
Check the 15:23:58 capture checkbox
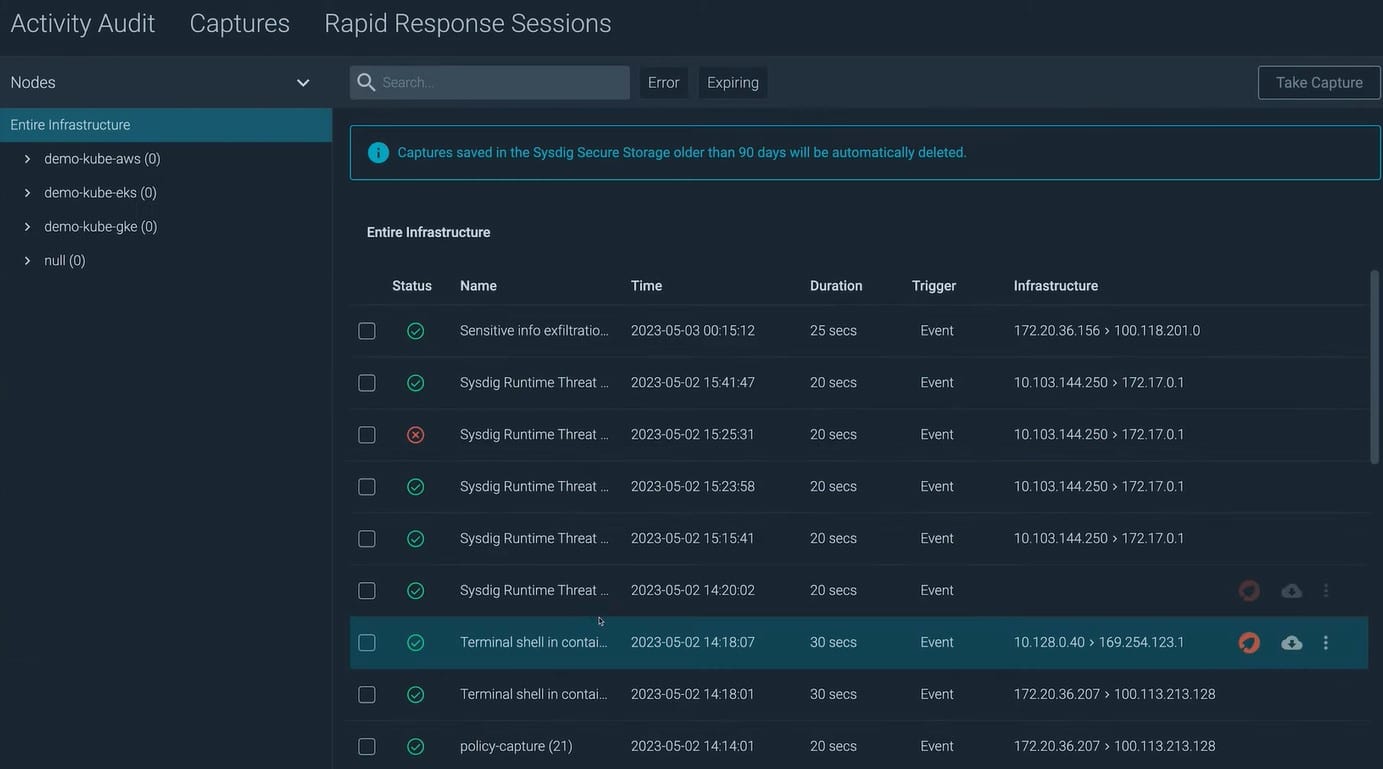[367, 487]
